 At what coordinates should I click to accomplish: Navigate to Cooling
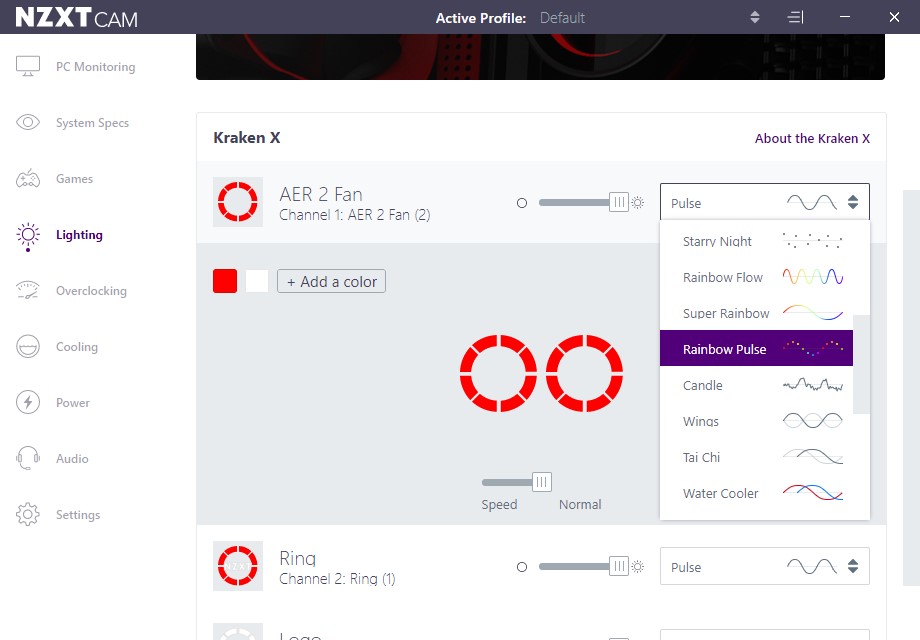point(77,347)
